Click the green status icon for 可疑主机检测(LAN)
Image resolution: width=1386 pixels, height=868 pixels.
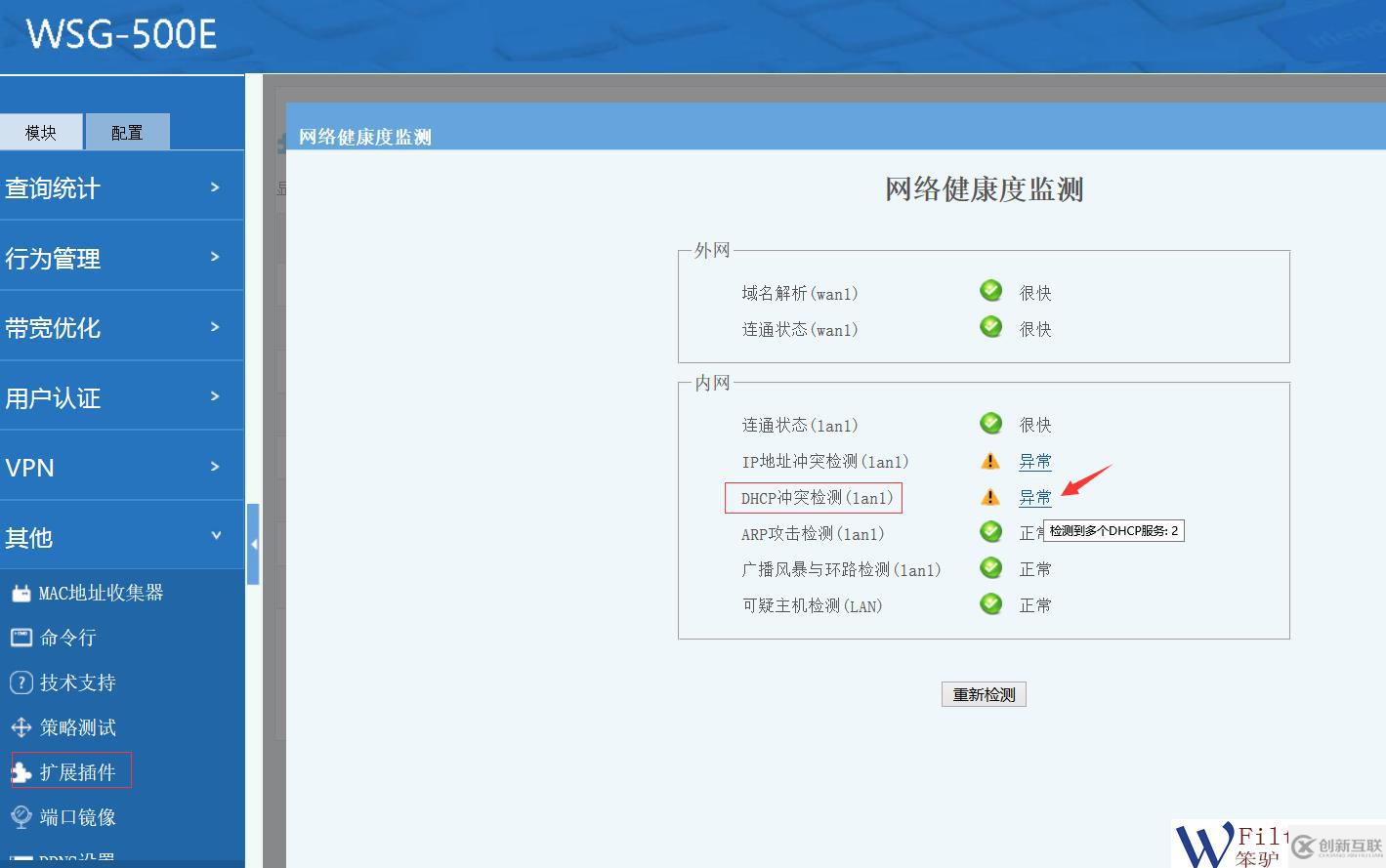tap(989, 603)
